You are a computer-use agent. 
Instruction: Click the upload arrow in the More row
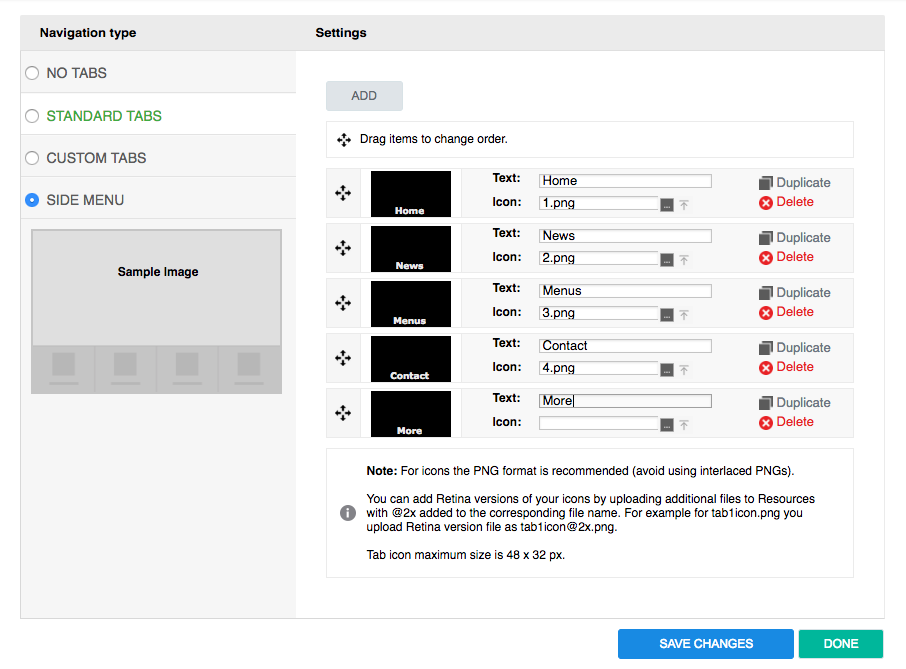(x=684, y=425)
